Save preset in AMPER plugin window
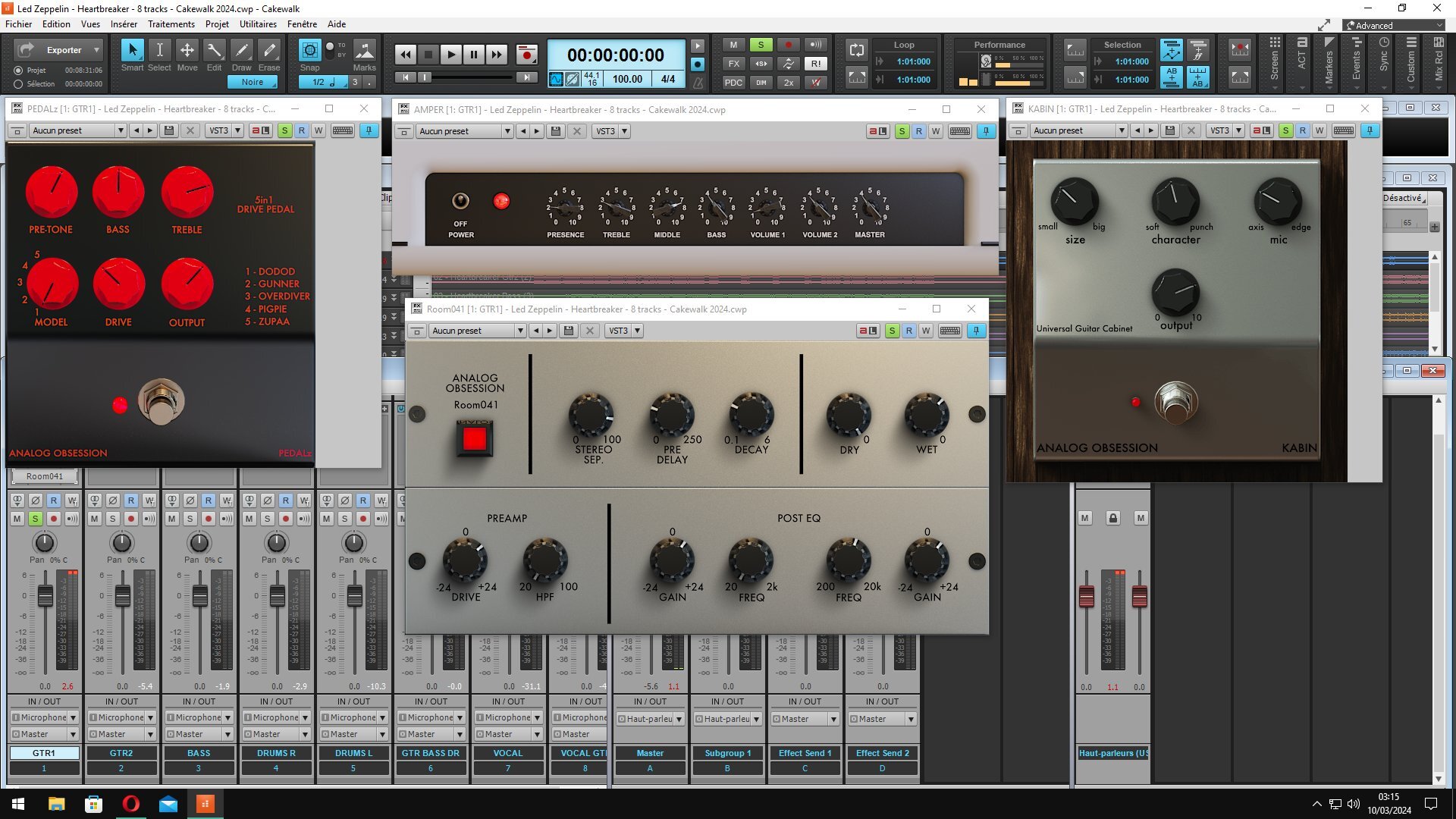Screen dimensions: 1456x819 pos(556,131)
